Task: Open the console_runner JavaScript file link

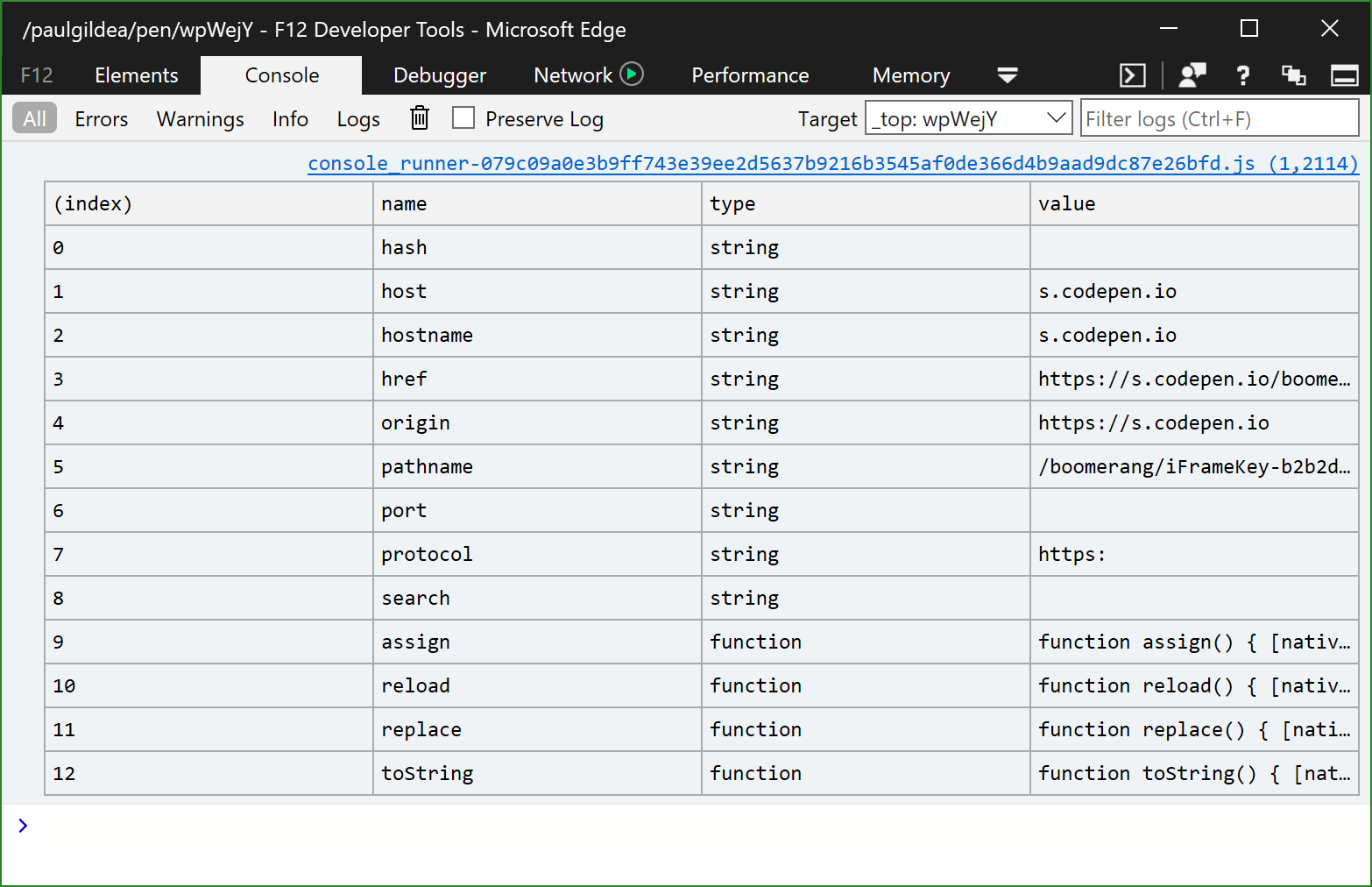Action: coord(832,163)
